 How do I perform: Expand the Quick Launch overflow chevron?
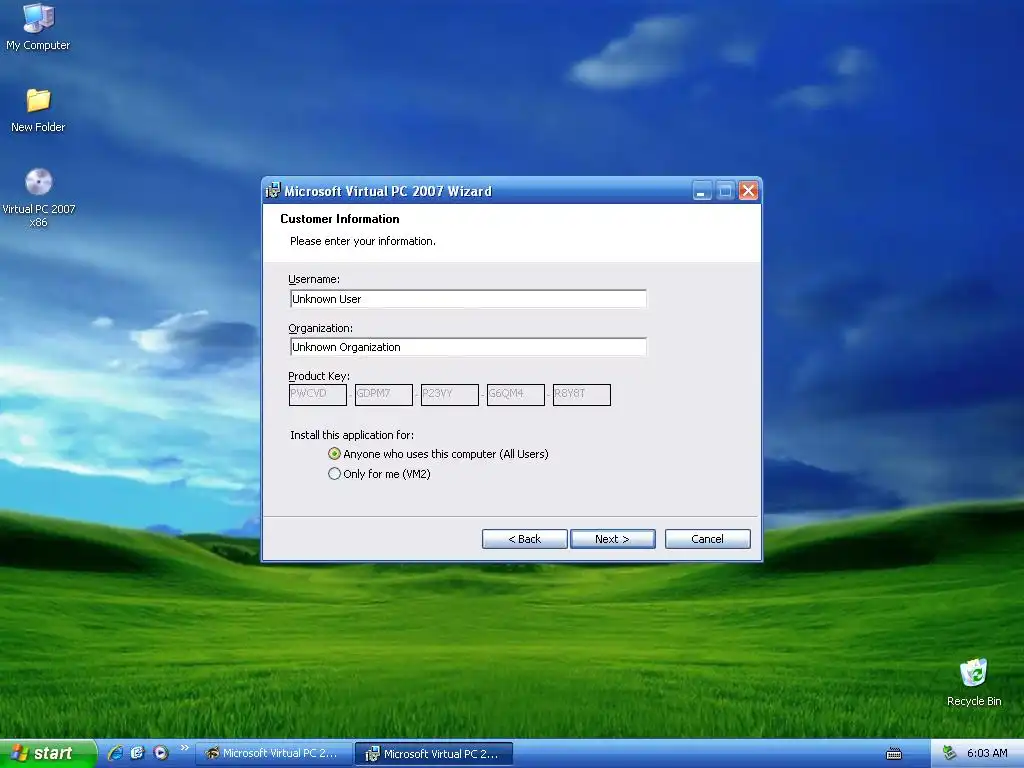click(x=184, y=748)
